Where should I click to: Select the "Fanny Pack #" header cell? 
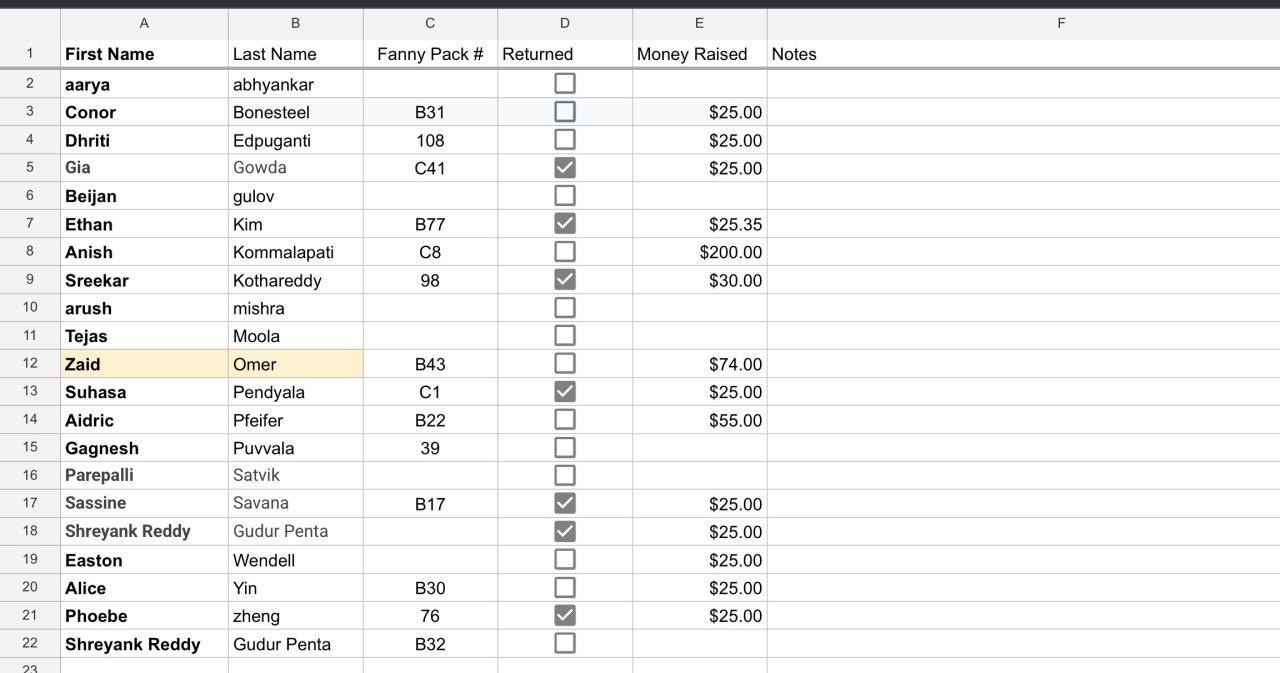point(430,54)
